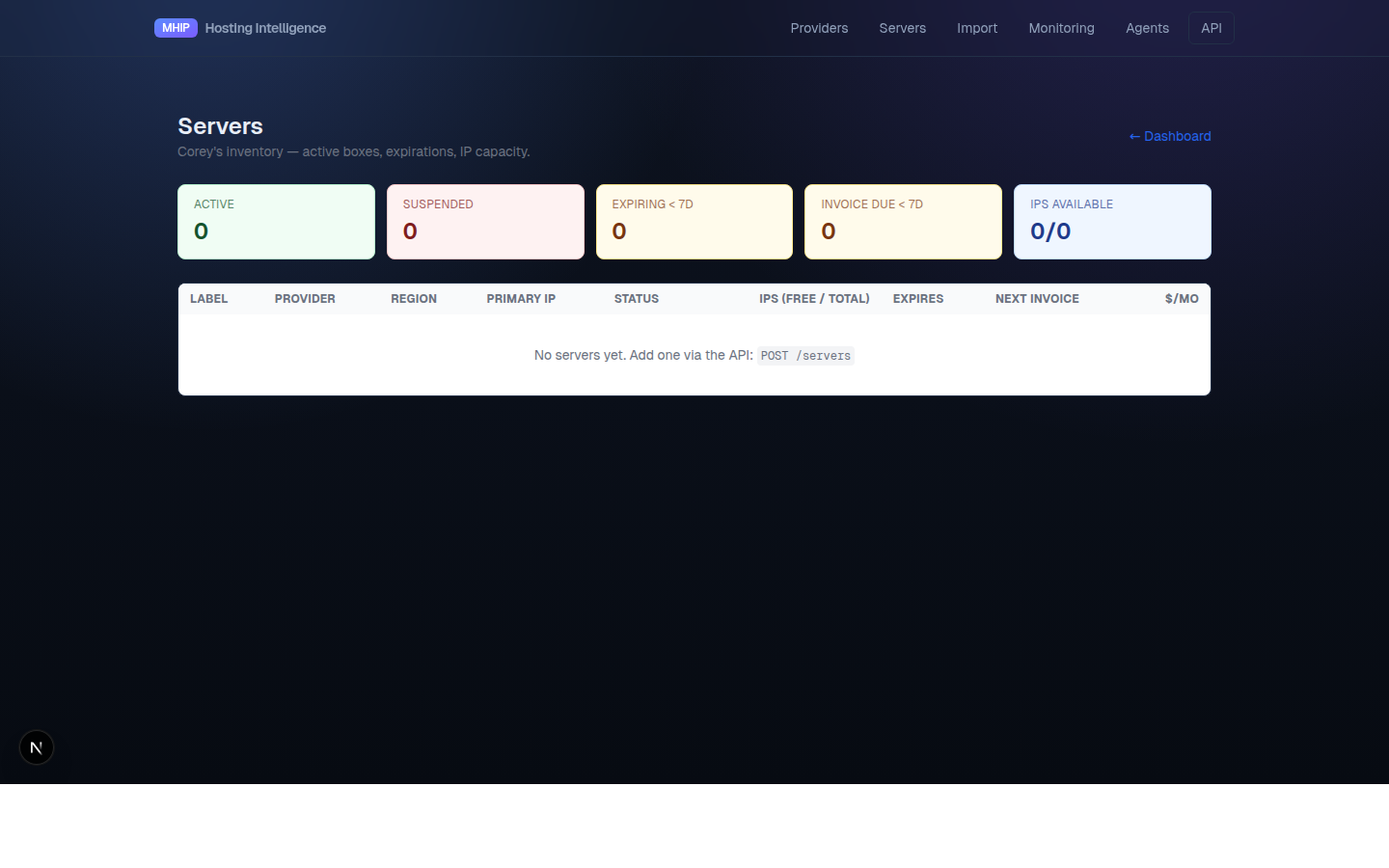Click the Servers page heading
The width and height of the screenshot is (1389, 868).
click(x=220, y=126)
